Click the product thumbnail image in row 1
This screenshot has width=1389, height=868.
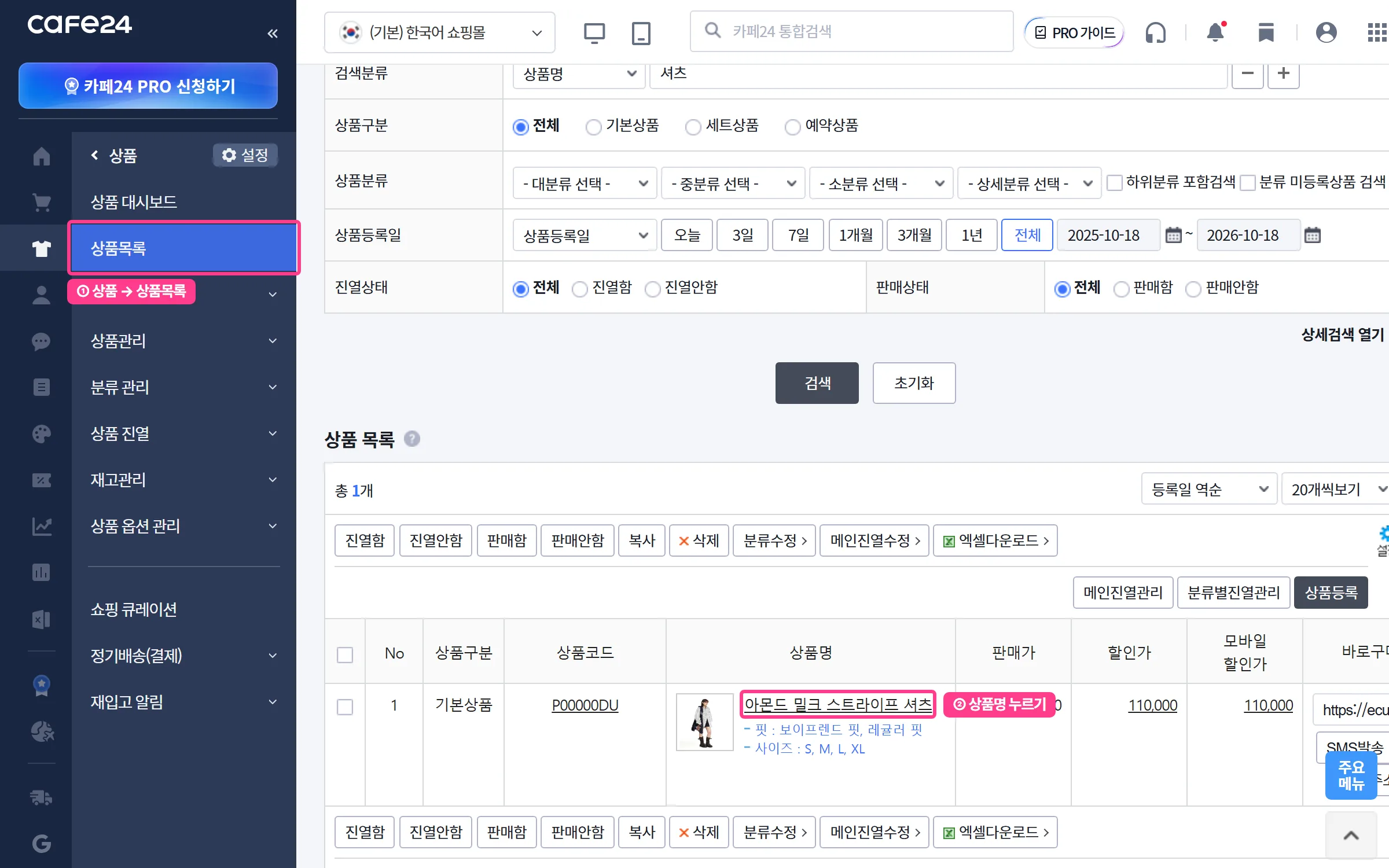click(x=704, y=722)
